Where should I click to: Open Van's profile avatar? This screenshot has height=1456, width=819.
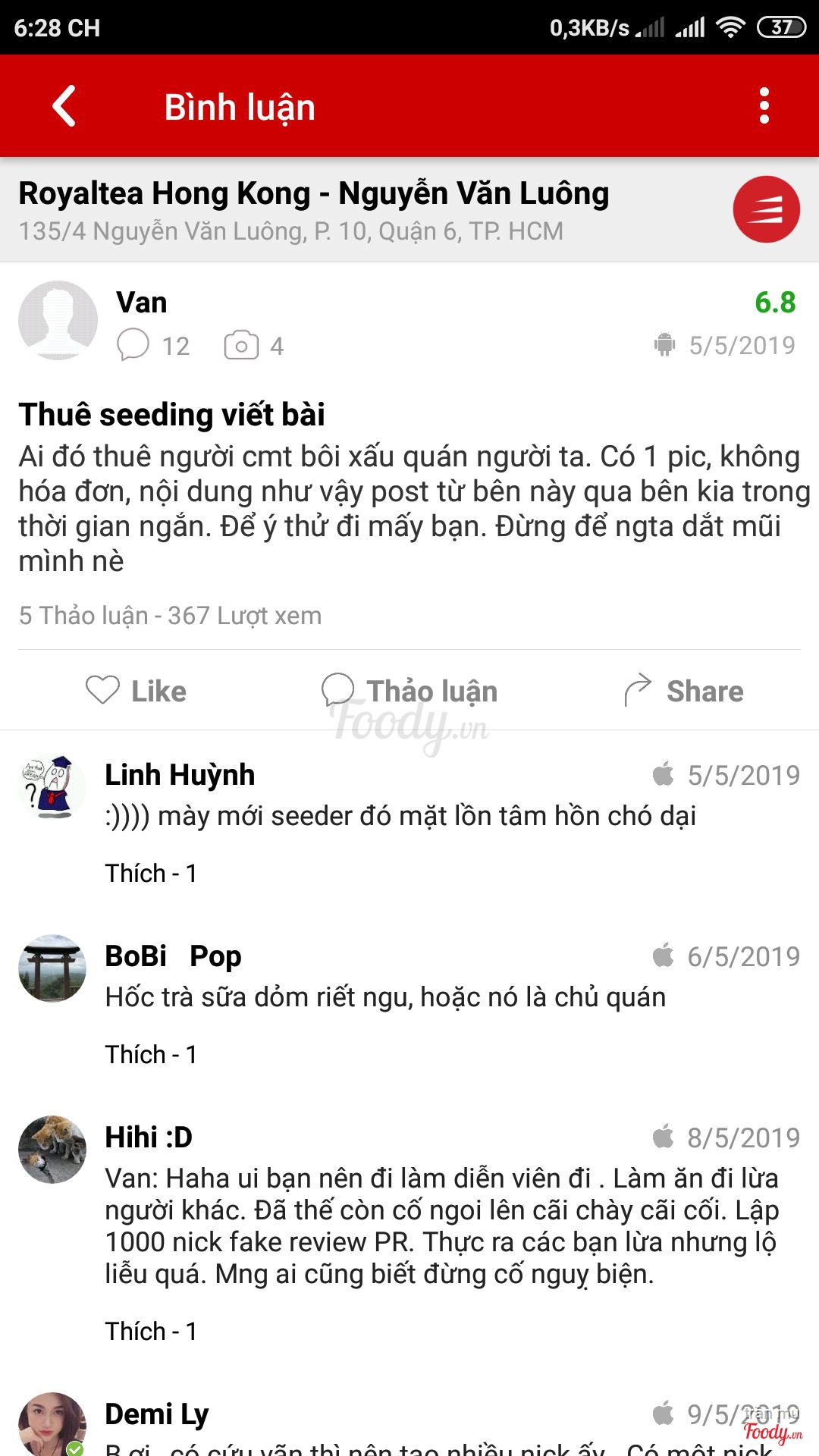point(58,320)
